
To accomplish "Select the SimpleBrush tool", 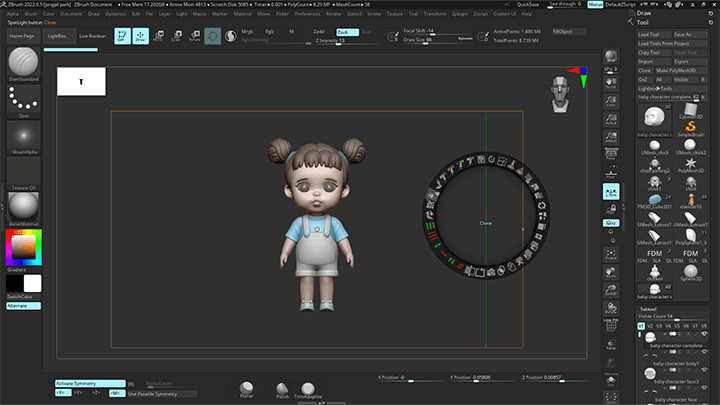I will [x=691, y=128].
